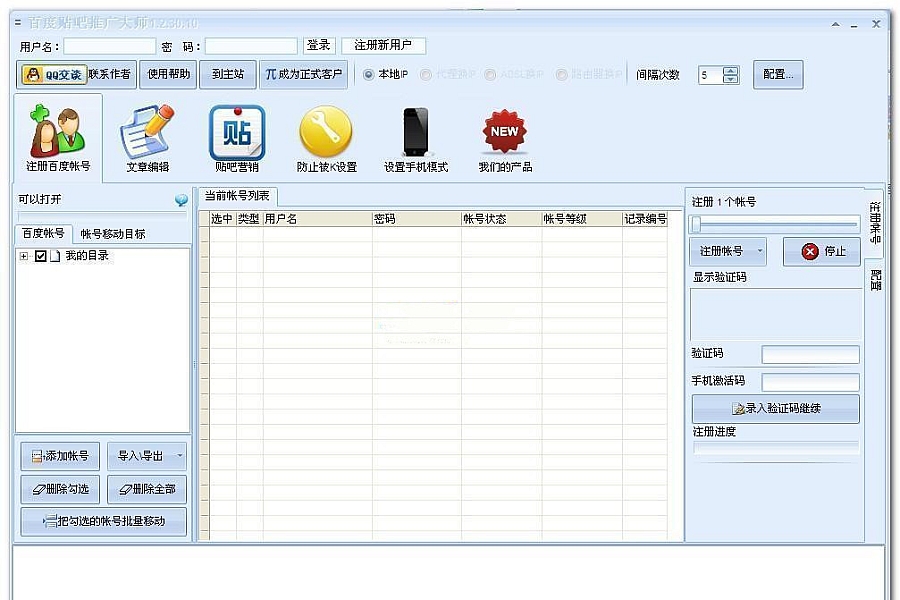The image size is (900, 600).
Task: Open the 注册帐号 dropdown button
Action: tap(728, 251)
